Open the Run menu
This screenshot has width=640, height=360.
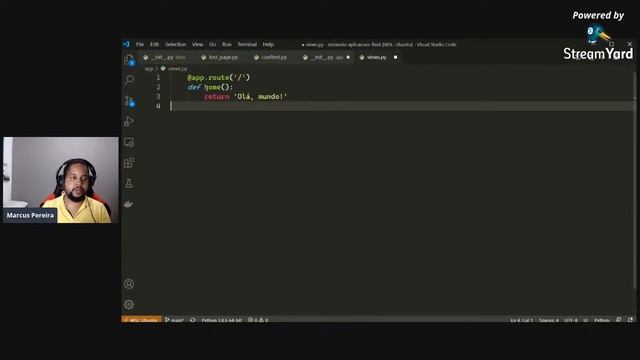pyautogui.click(x=227, y=44)
